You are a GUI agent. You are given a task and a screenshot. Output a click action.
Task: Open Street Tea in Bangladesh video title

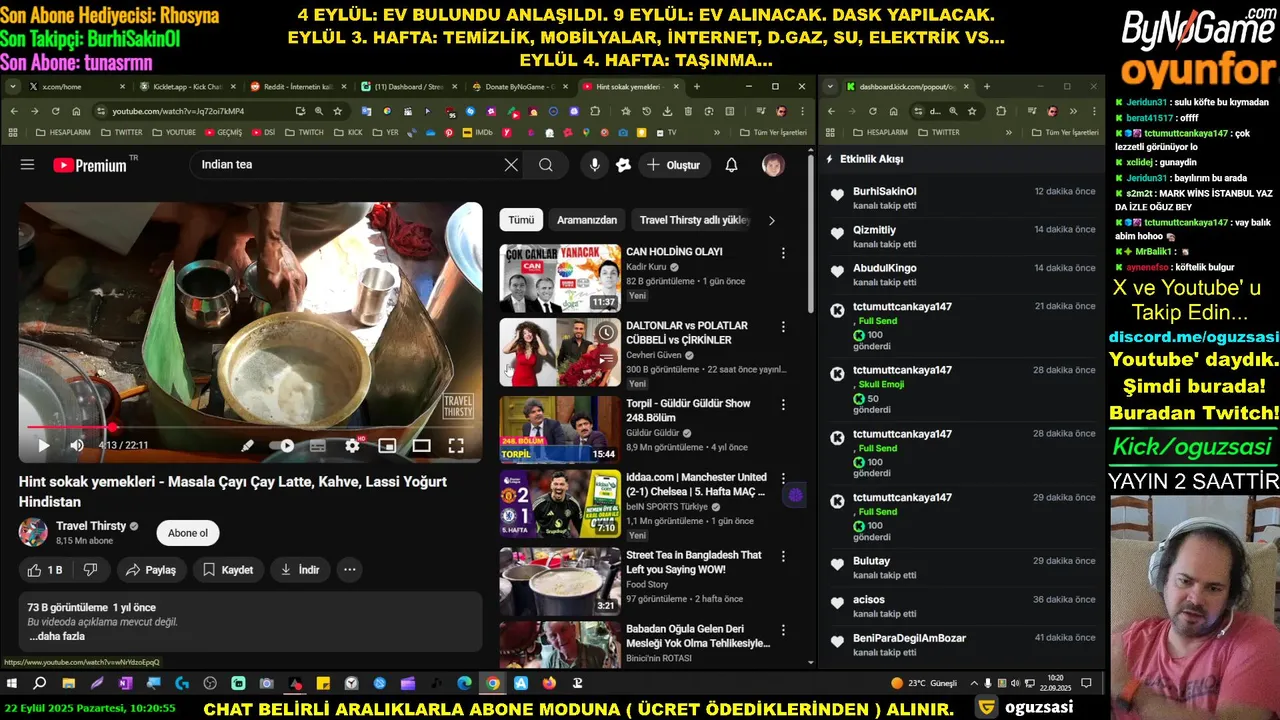coord(694,562)
